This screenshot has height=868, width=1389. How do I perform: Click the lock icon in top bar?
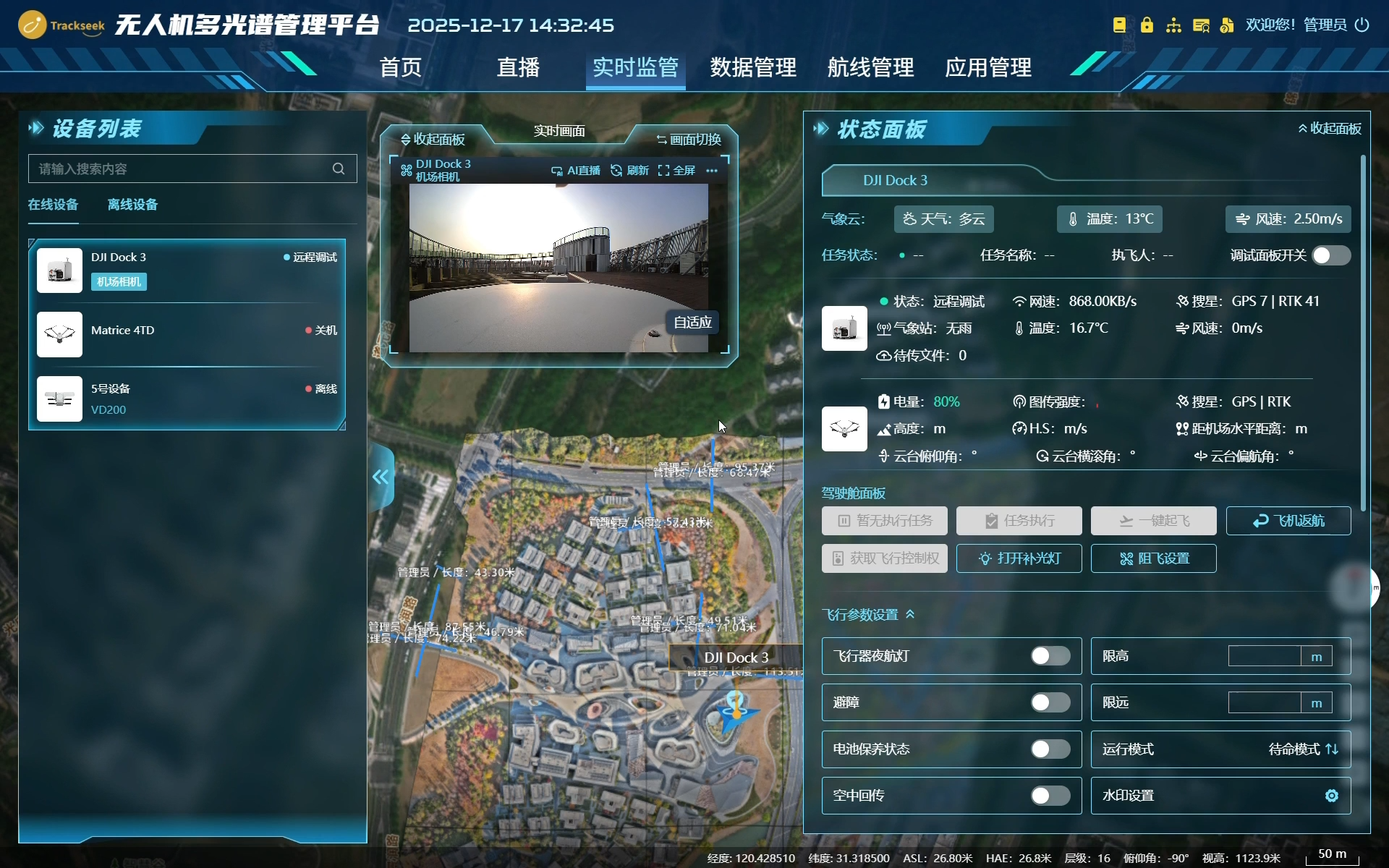click(x=1147, y=25)
